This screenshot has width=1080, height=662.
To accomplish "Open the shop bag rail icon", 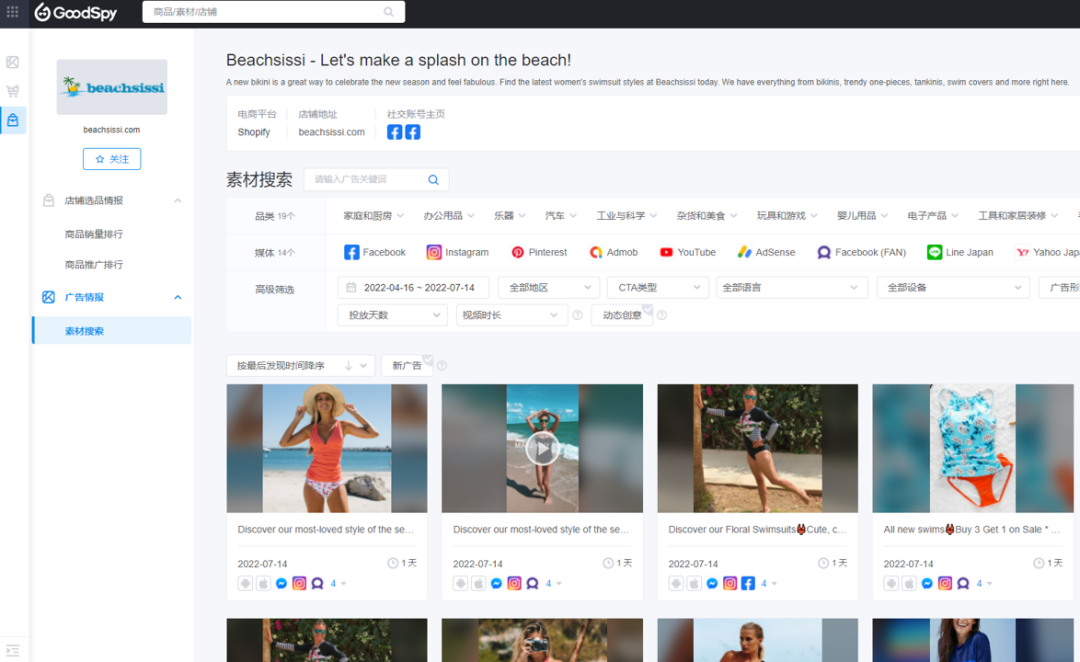I will point(12,120).
